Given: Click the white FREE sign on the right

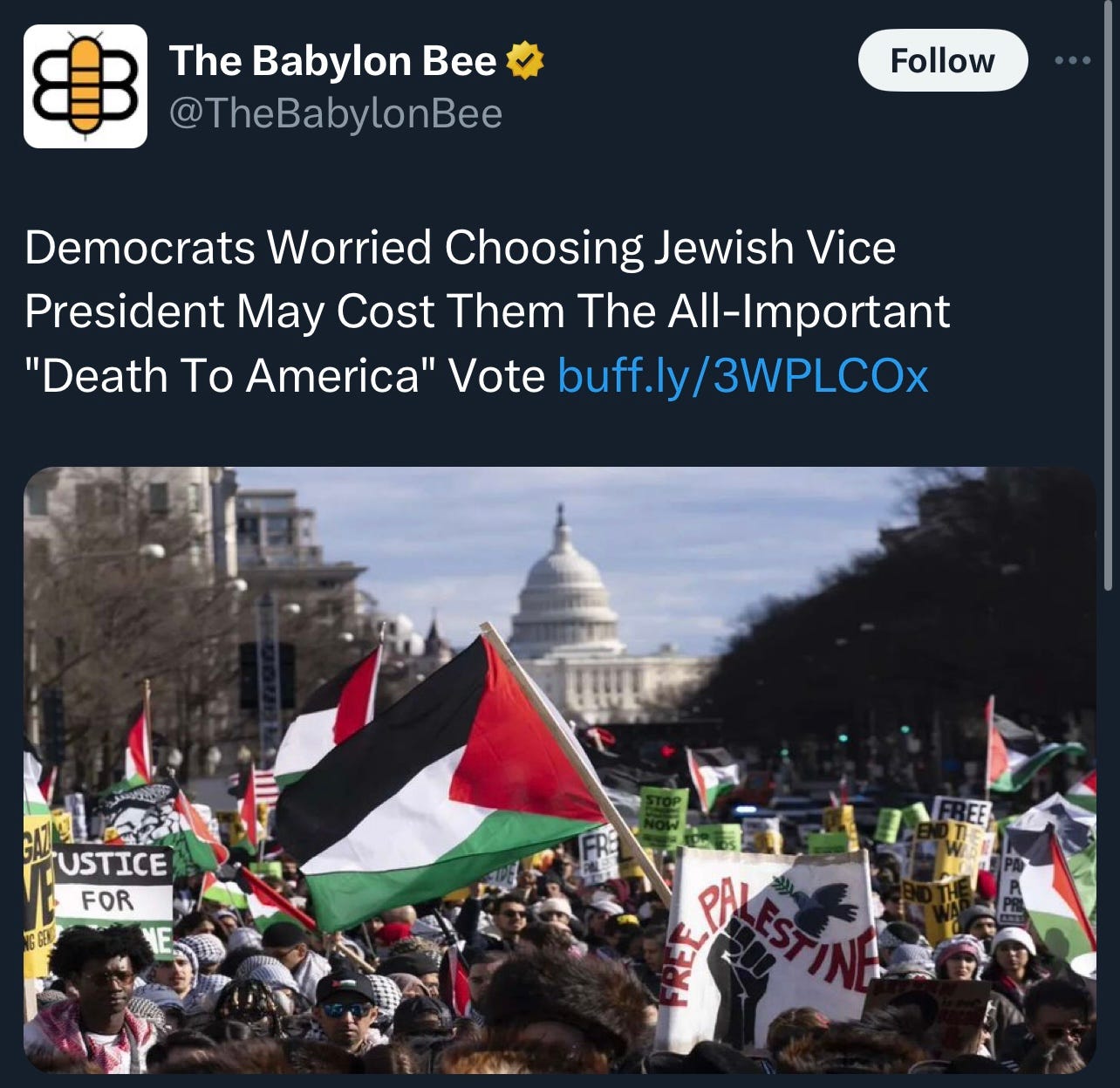Looking at the screenshot, I should (x=961, y=811).
